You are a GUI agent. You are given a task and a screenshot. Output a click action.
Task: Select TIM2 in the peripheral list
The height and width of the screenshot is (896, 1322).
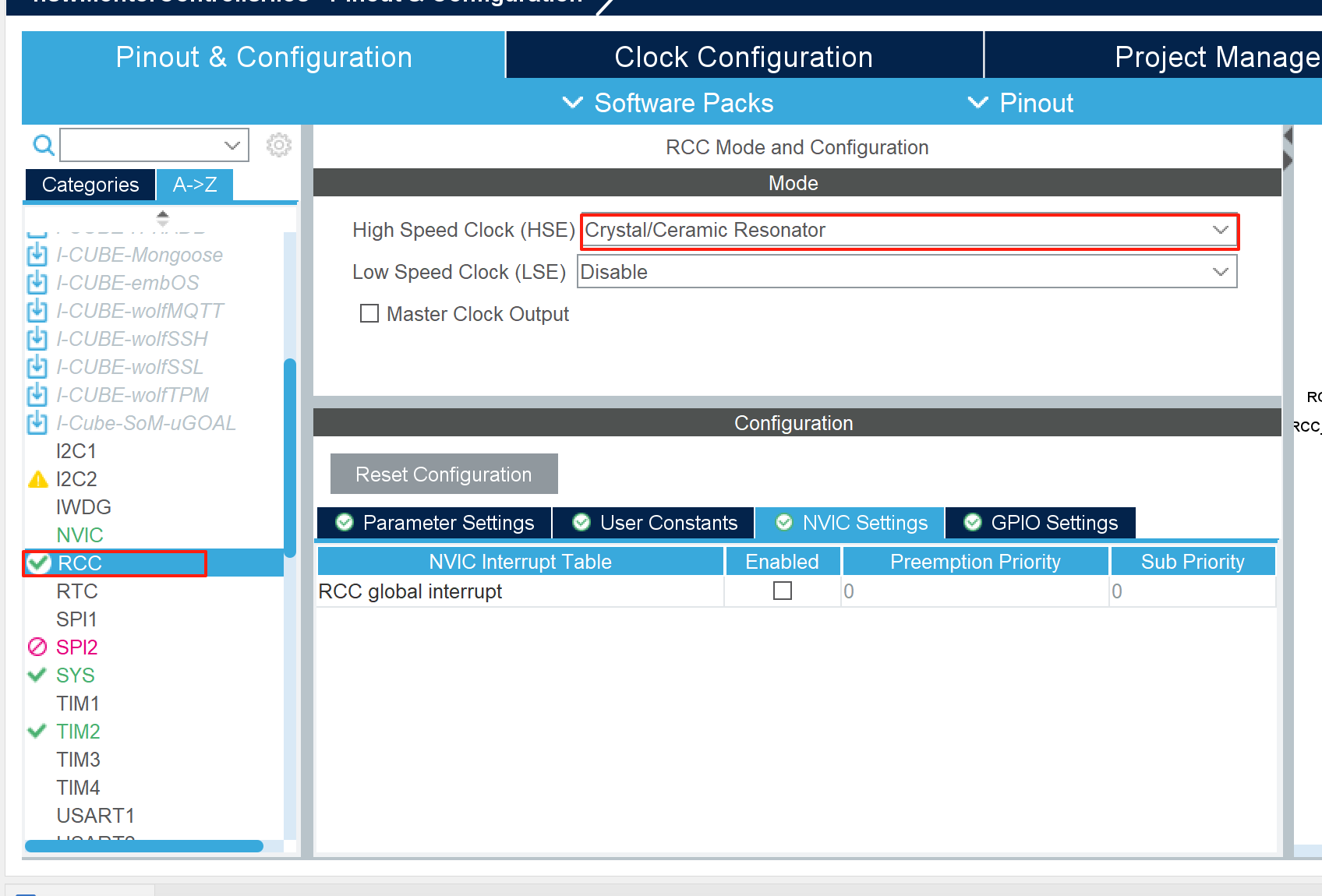coord(78,732)
